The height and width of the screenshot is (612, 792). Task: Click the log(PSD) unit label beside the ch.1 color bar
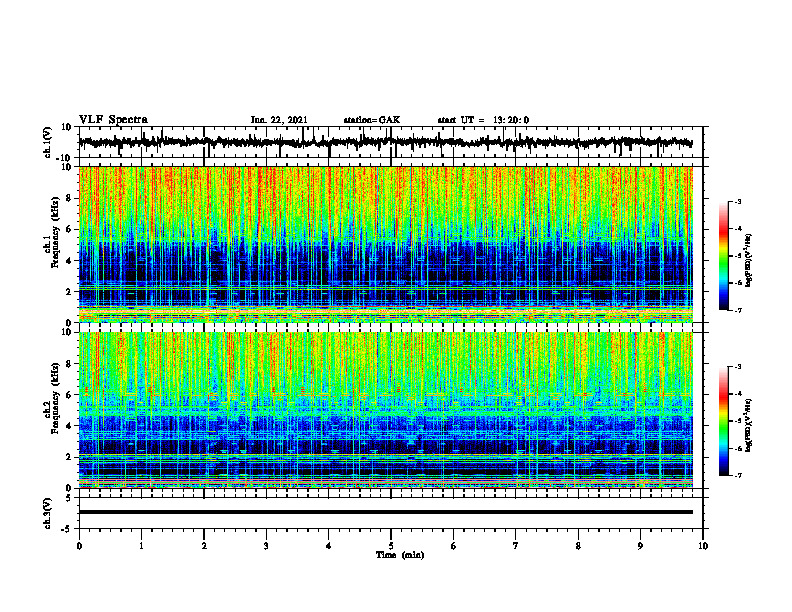750,261
